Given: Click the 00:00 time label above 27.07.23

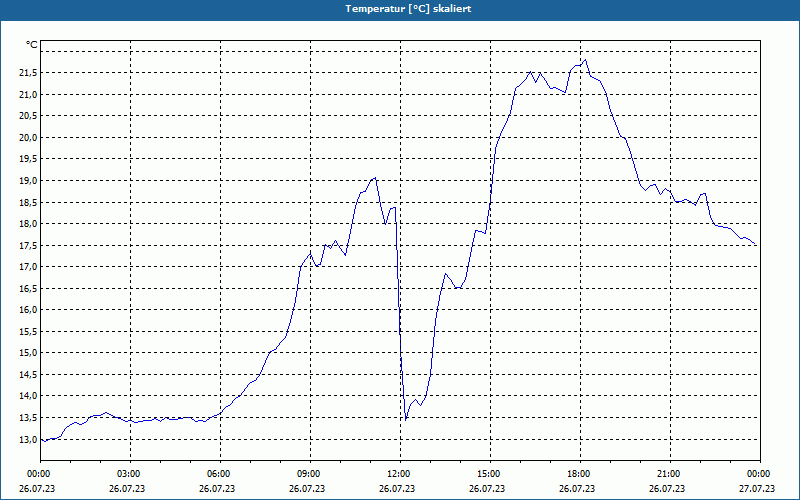Looking at the screenshot, I should click(760, 474).
